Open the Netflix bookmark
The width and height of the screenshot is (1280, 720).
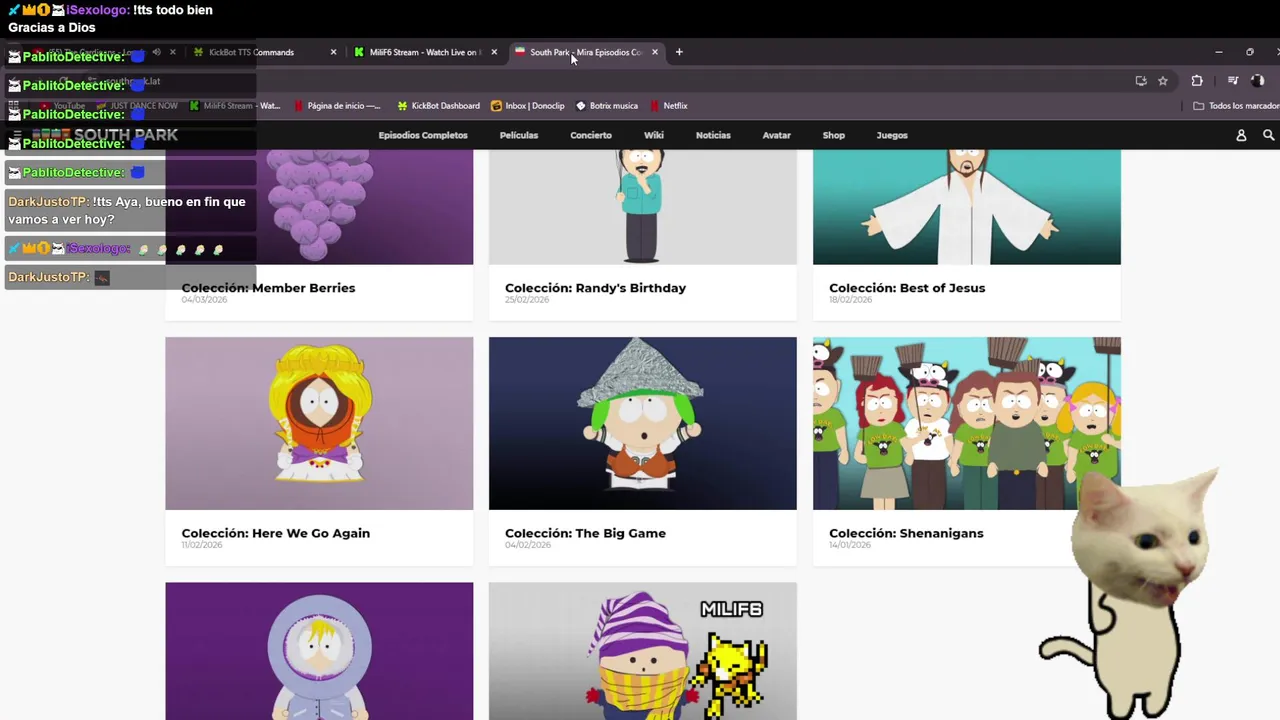point(669,106)
